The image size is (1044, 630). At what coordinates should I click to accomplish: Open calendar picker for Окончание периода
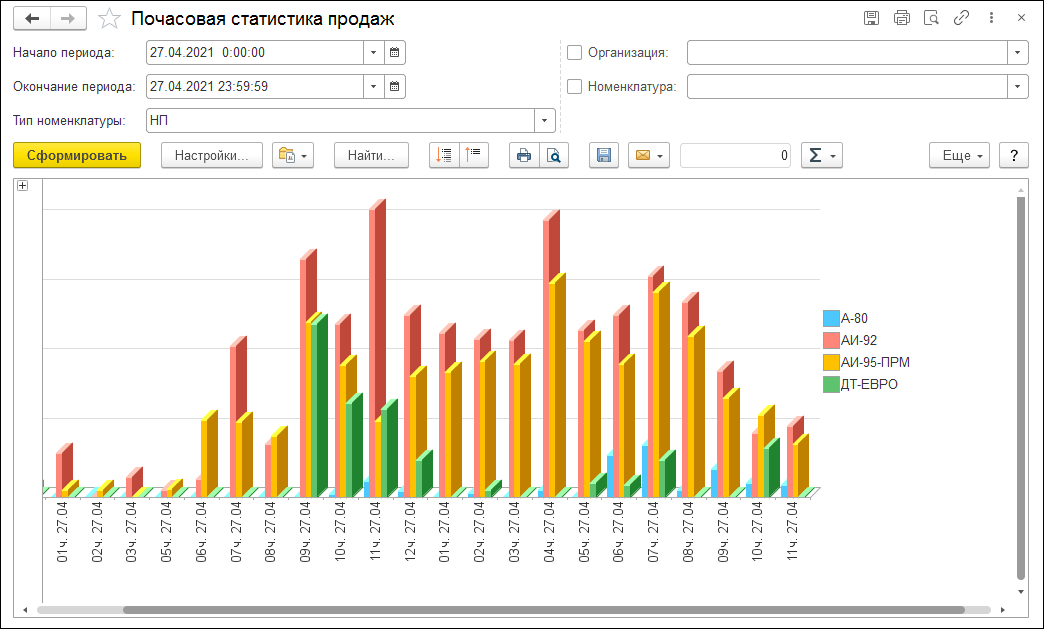pos(395,86)
